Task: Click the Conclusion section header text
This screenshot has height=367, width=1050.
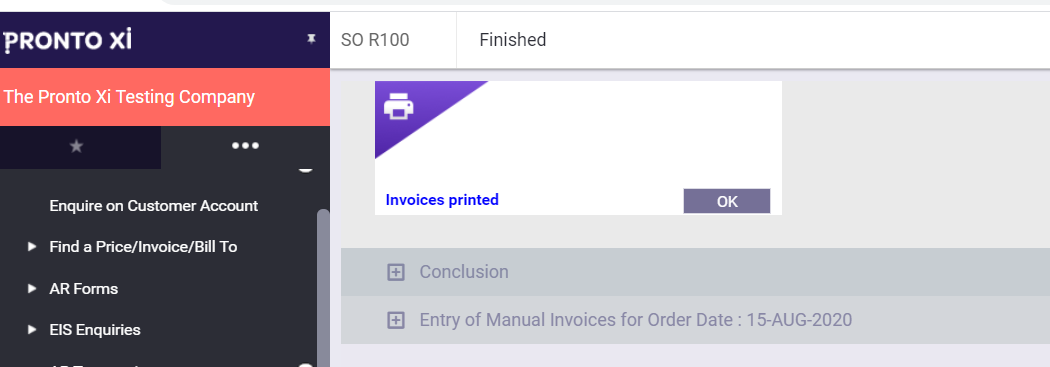Action: (464, 272)
